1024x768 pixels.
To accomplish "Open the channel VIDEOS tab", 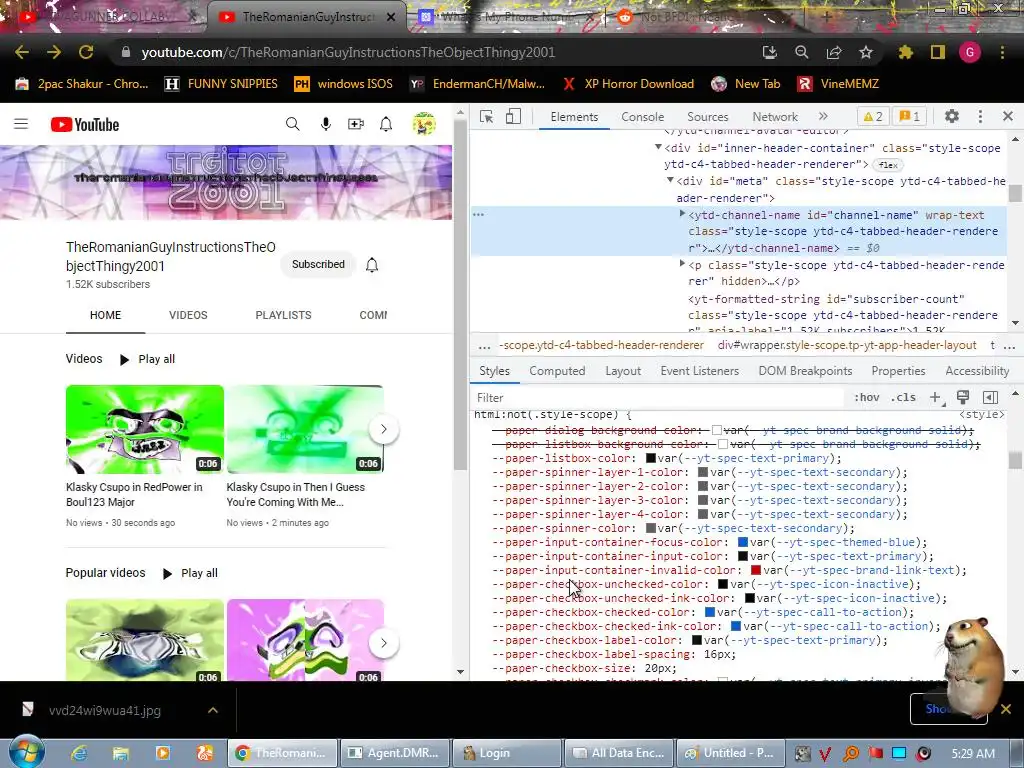I will pos(188,315).
